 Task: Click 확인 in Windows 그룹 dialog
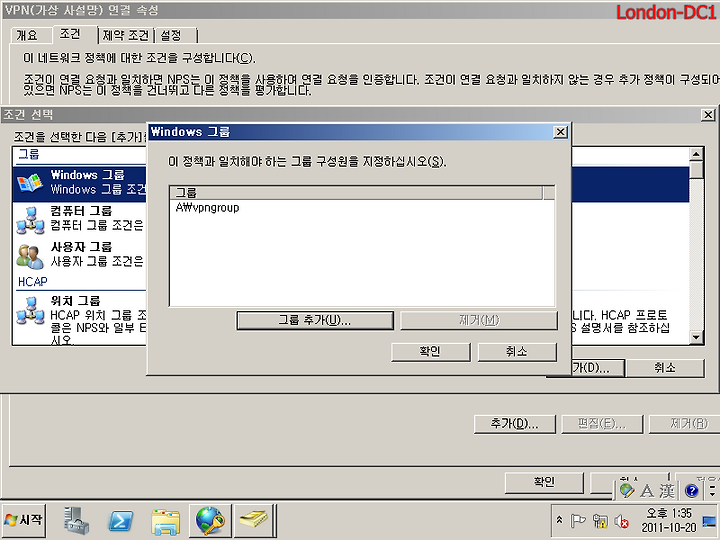click(430, 352)
